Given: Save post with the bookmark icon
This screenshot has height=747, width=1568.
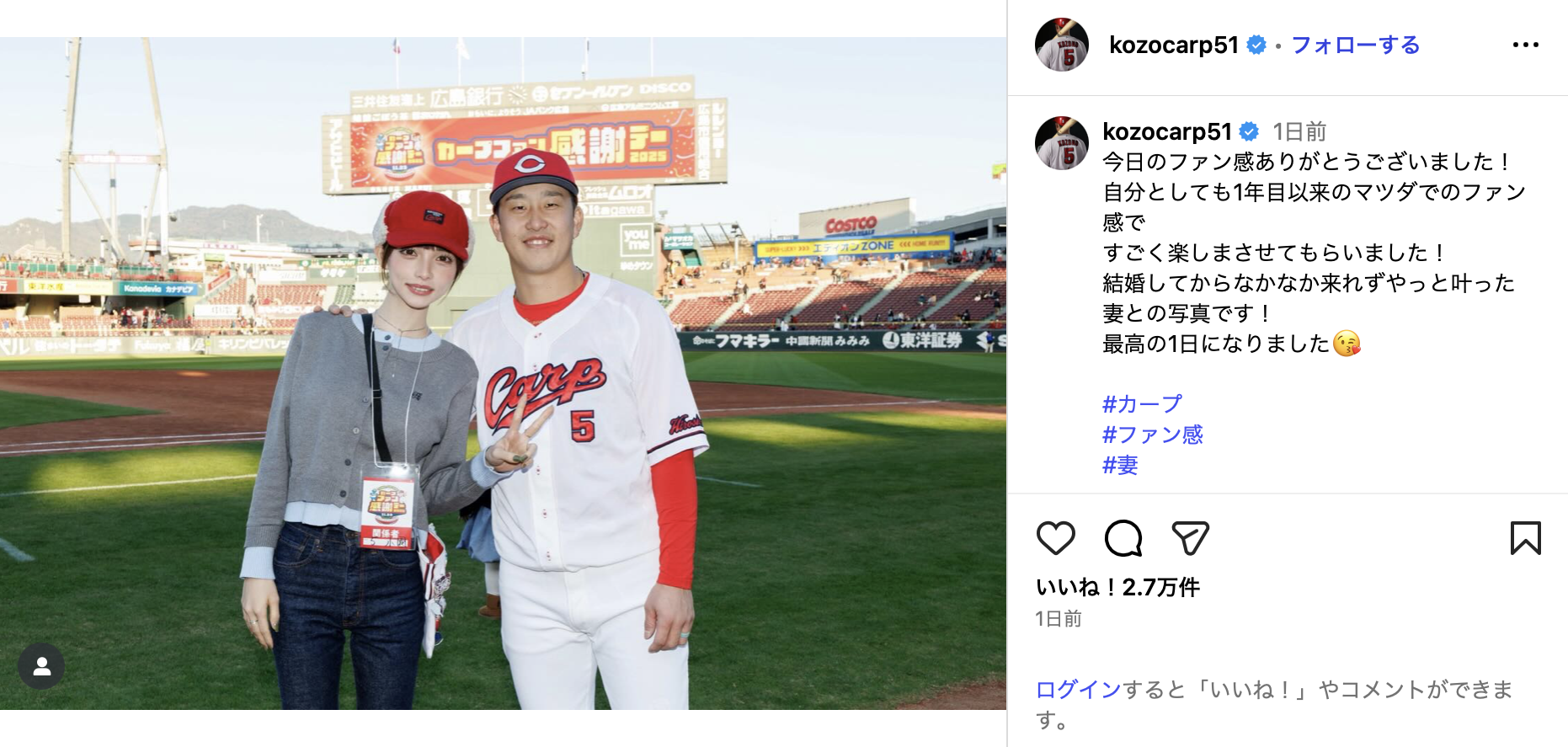Looking at the screenshot, I should click(x=1525, y=538).
